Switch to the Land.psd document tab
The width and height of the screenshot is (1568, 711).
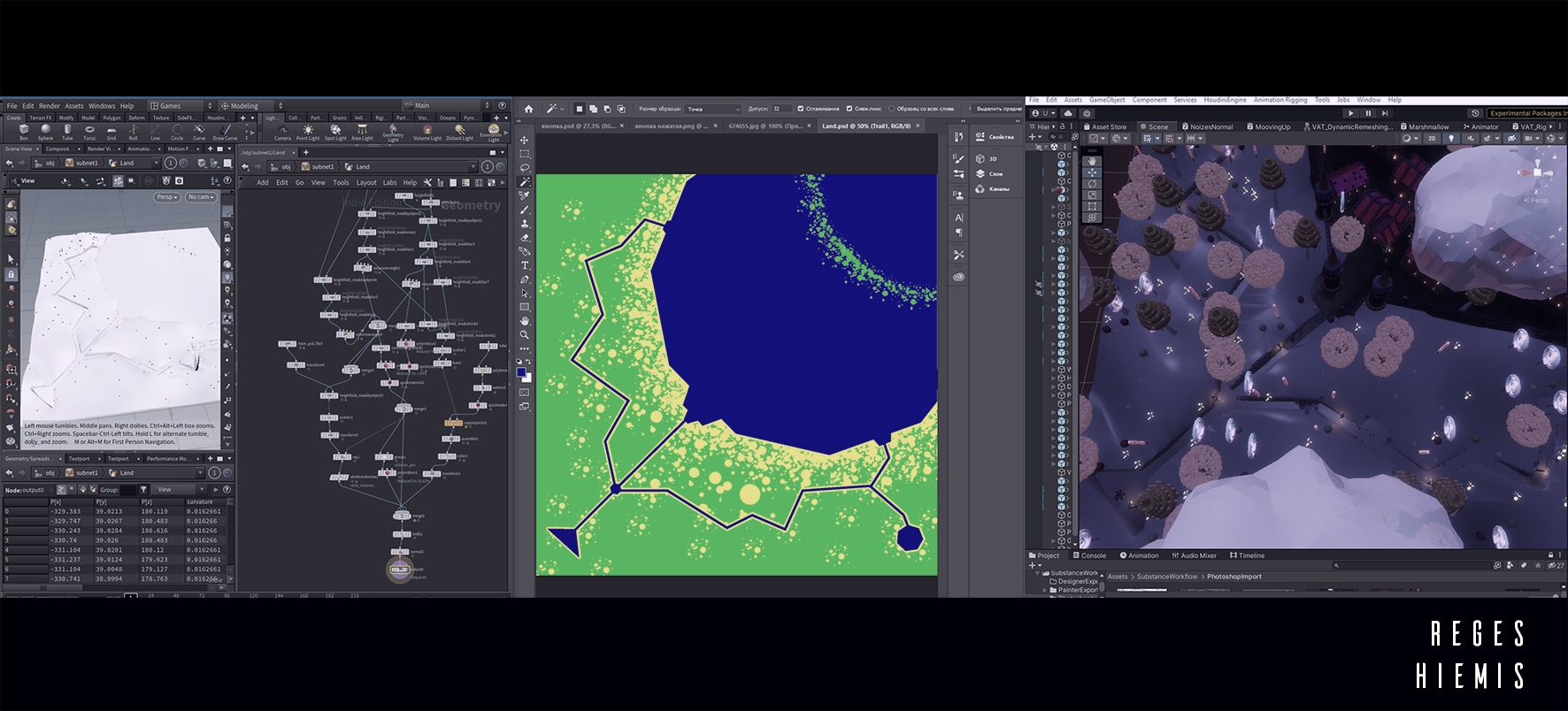click(865, 126)
